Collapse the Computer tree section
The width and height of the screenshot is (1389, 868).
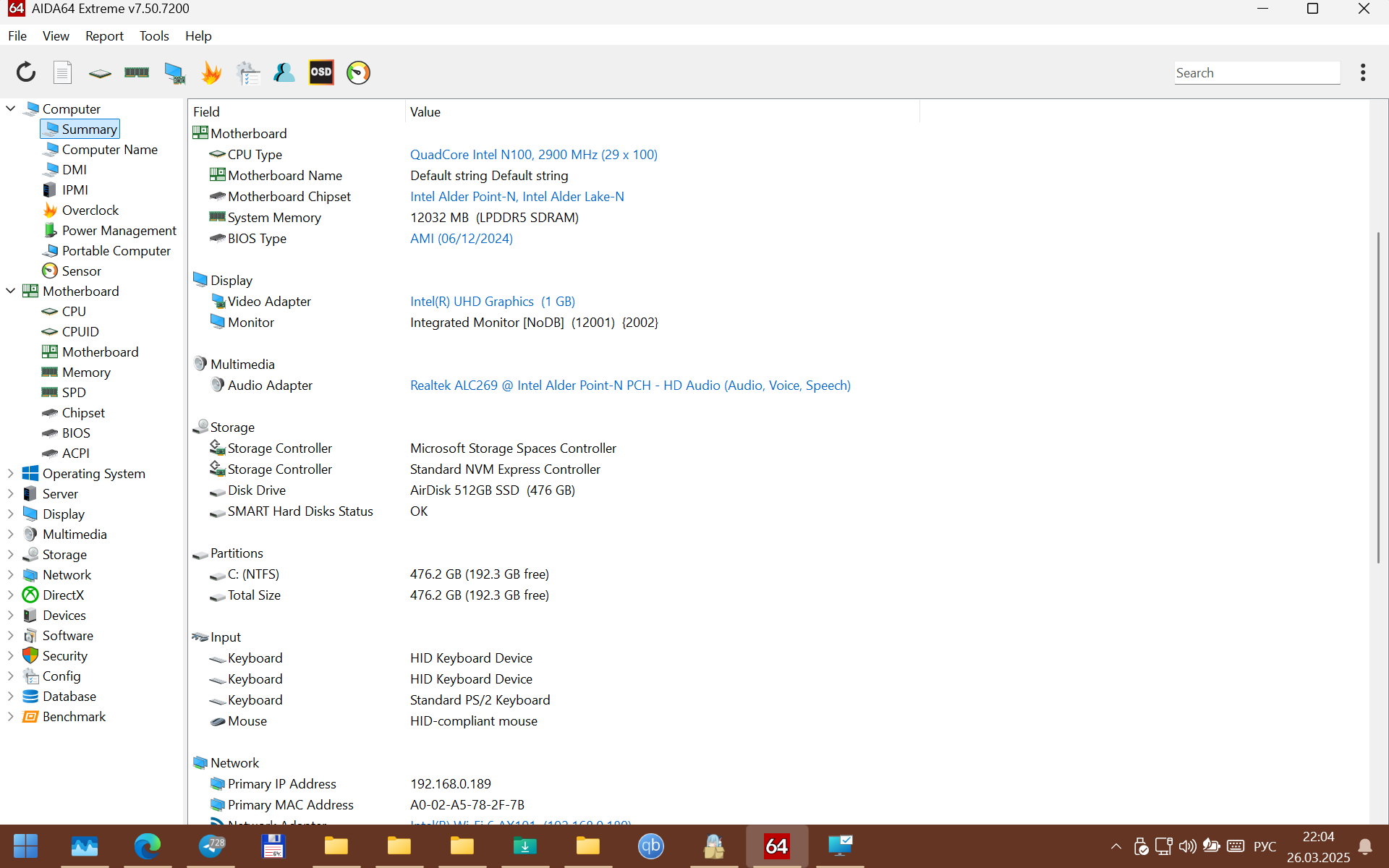(11, 109)
